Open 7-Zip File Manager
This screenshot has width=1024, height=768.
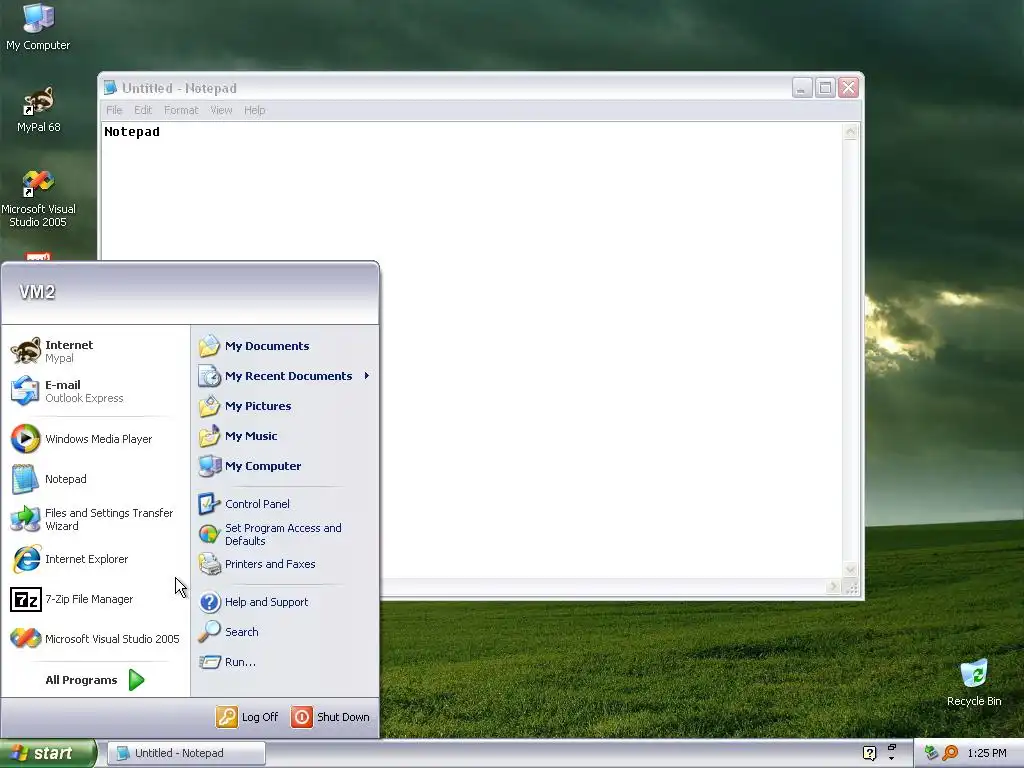pyautogui.click(x=95, y=599)
